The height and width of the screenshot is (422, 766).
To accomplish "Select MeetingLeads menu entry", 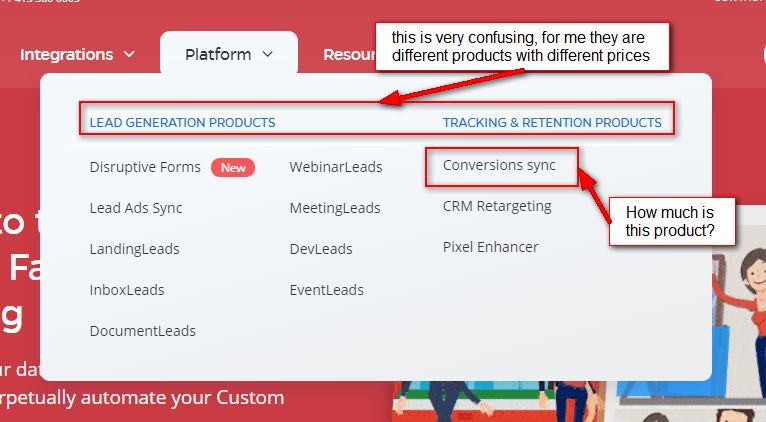I will pyautogui.click(x=335, y=208).
